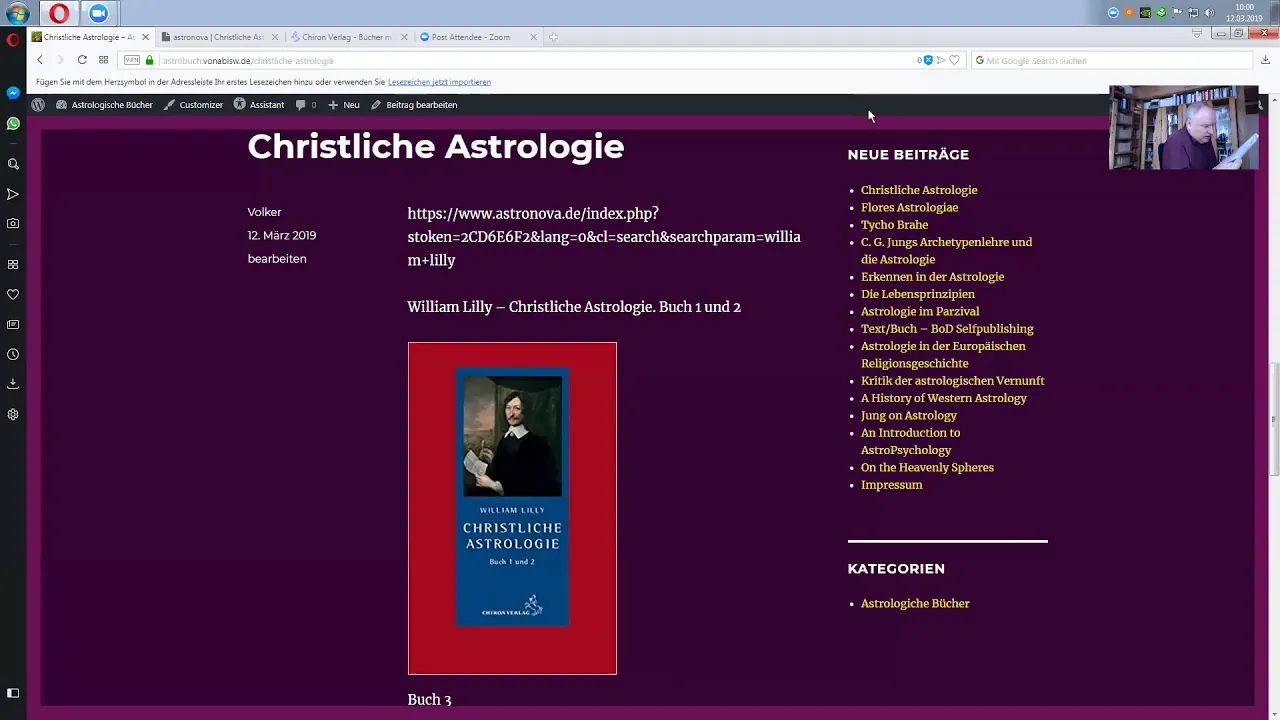Open the Impressum link
This screenshot has height=720, width=1280.
click(891, 485)
